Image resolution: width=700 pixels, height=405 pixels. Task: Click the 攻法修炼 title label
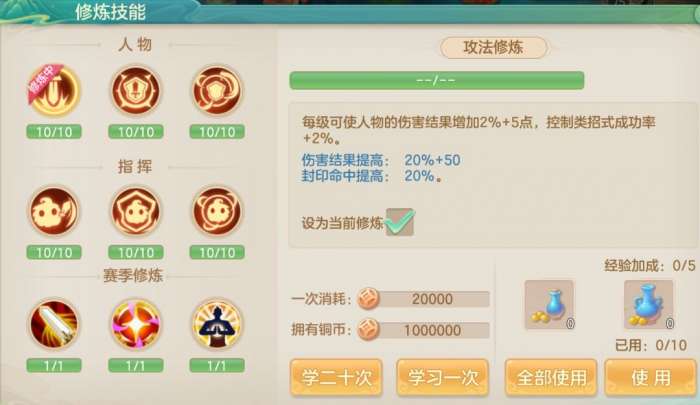[493, 47]
